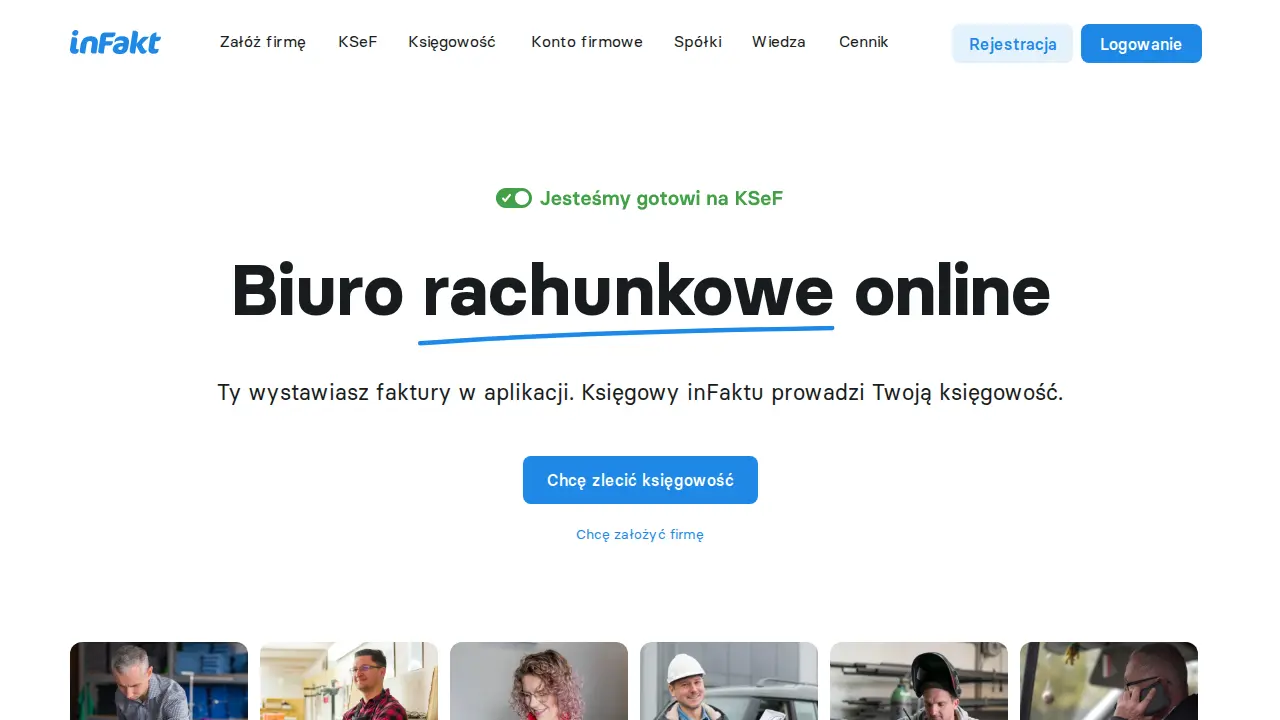Open the photo of man in plaid shirt
This screenshot has height=720, width=1280.
349,681
